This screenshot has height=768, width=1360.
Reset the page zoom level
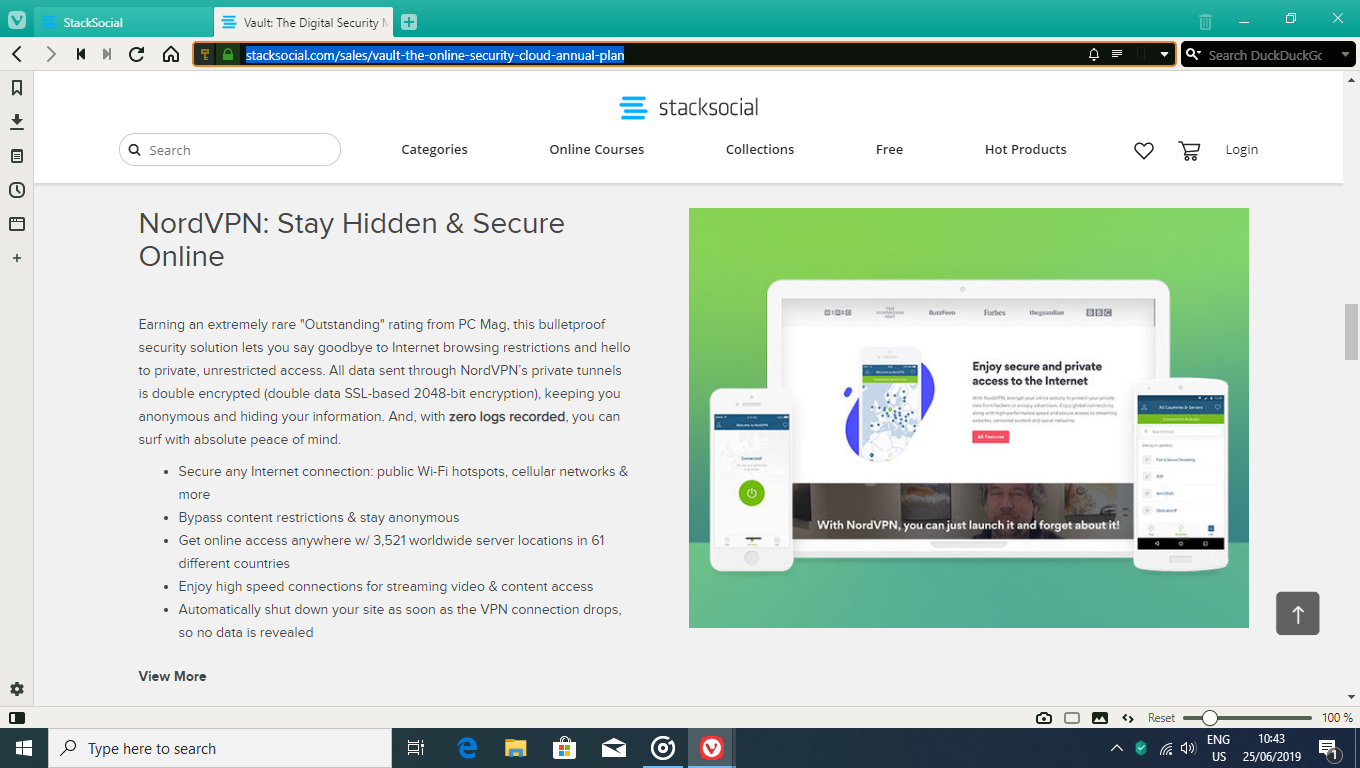tap(1161, 718)
